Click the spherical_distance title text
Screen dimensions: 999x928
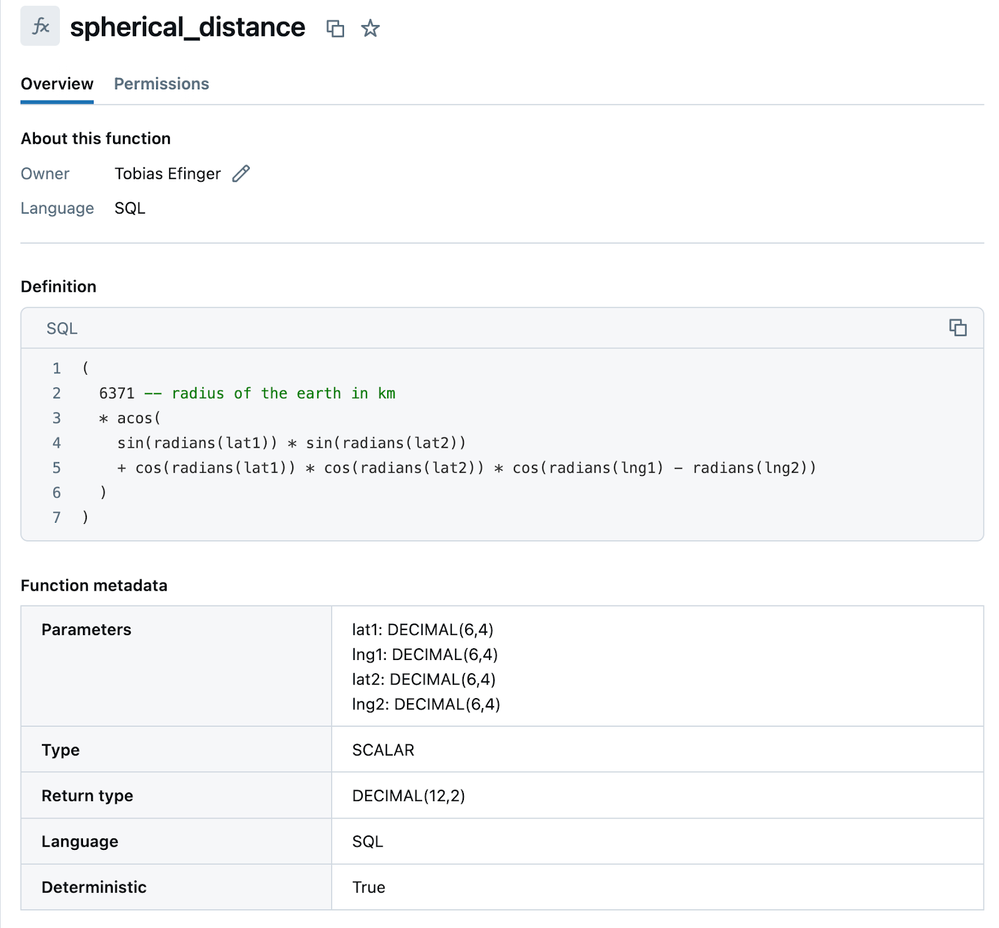click(x=187, y=27)
